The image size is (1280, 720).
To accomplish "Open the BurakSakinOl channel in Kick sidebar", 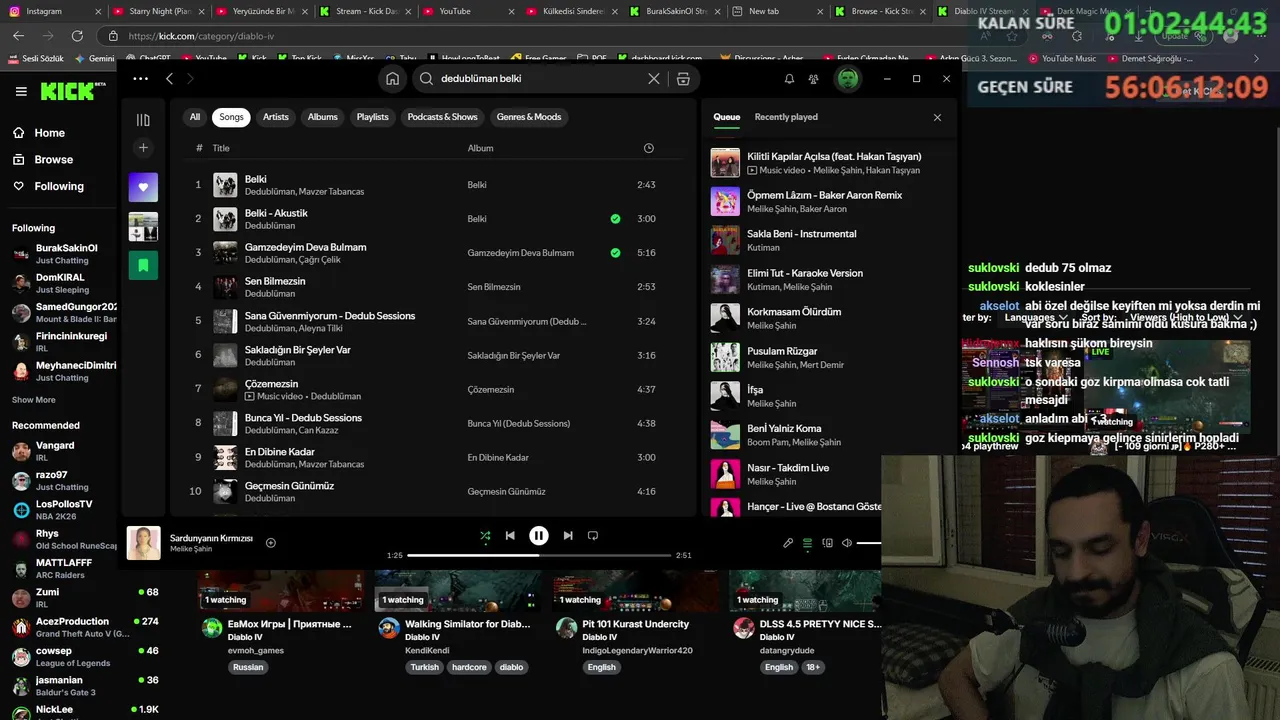I will (x=64, y=254).
